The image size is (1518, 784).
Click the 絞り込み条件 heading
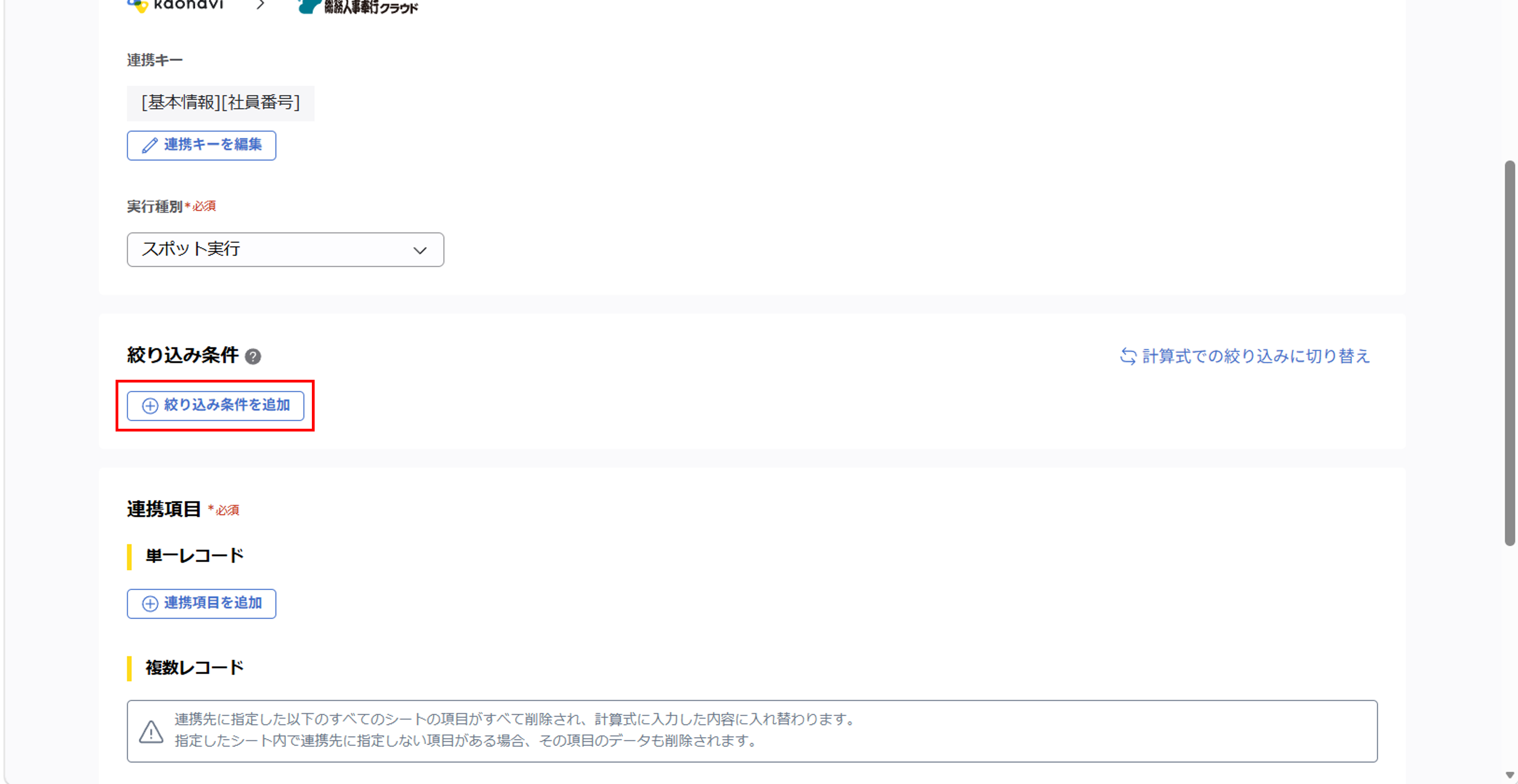[x=183, y=355]
